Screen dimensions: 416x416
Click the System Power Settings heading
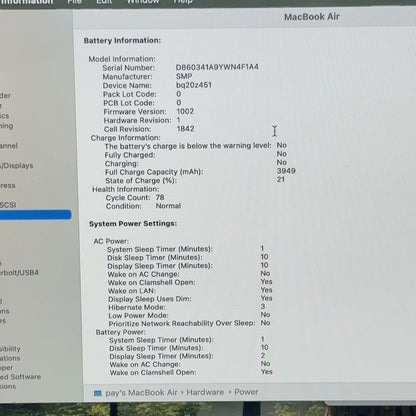[x=133, y=223]
